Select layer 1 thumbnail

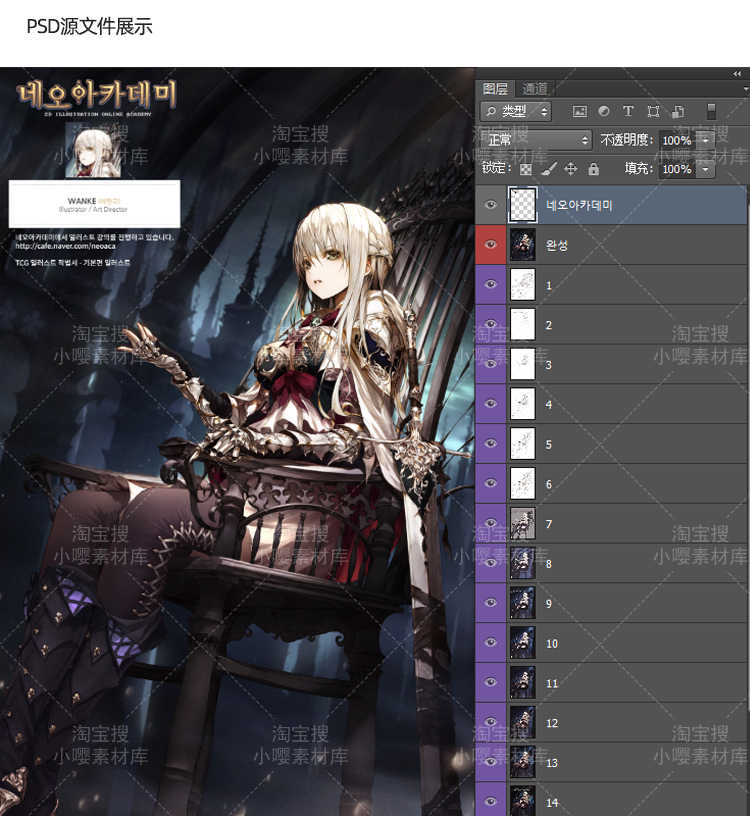tap(523, 284)
